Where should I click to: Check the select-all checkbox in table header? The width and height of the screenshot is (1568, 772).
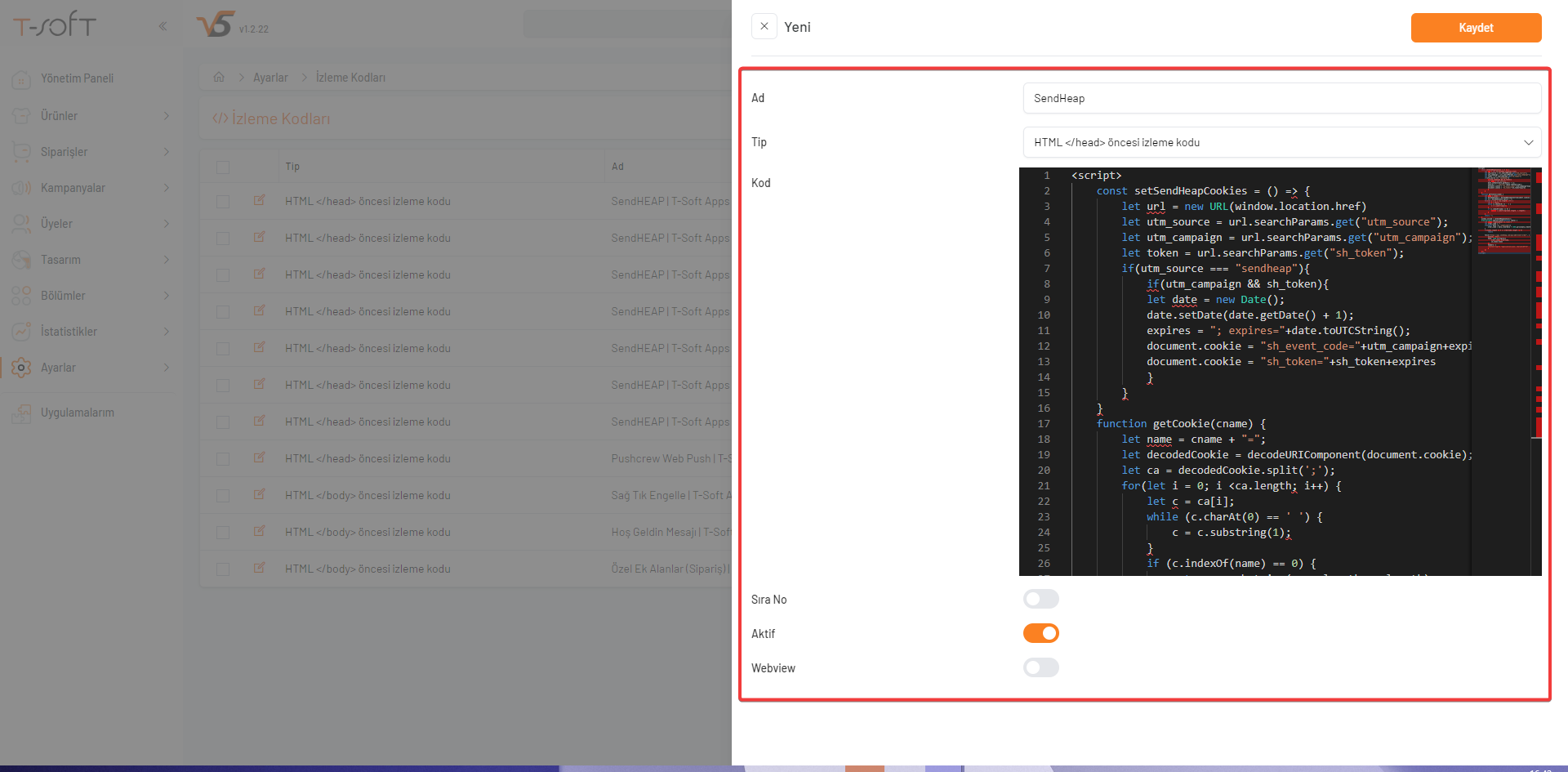pyautogui.click(x=223, y=167)
